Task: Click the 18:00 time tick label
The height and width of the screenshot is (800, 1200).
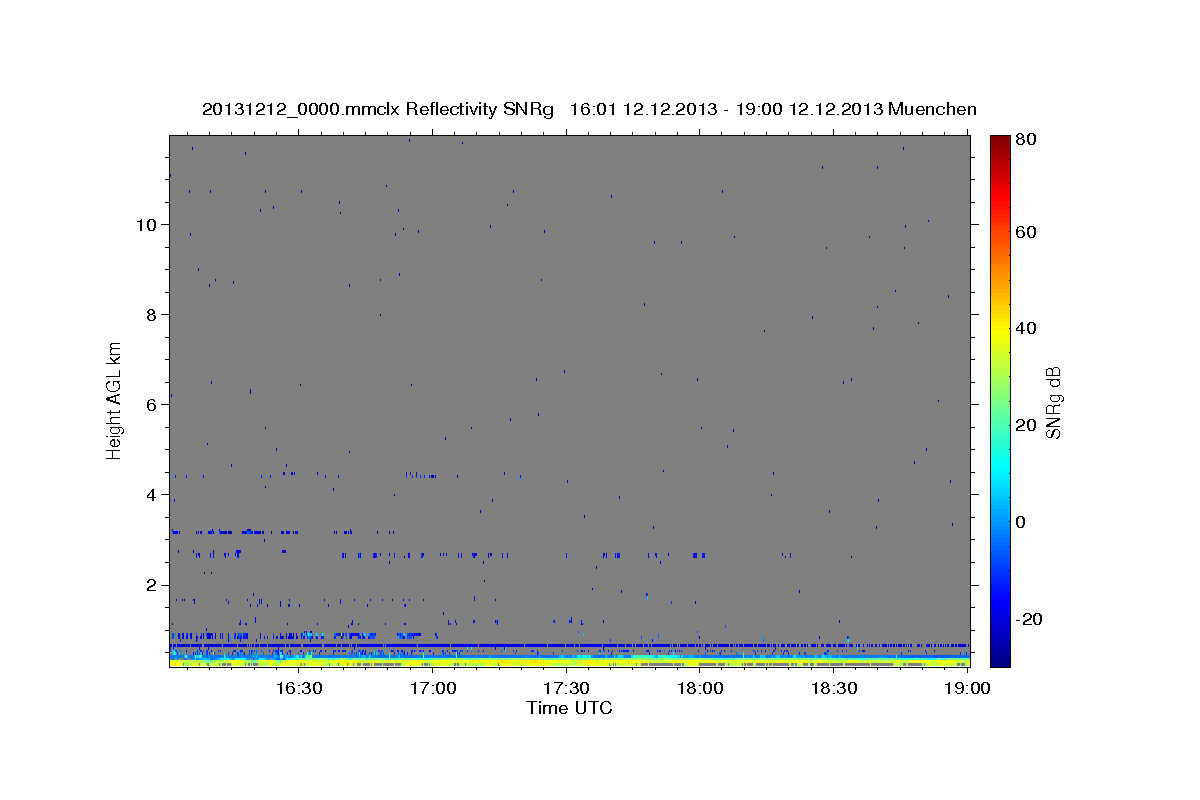Action: click(x=700, y=688)
